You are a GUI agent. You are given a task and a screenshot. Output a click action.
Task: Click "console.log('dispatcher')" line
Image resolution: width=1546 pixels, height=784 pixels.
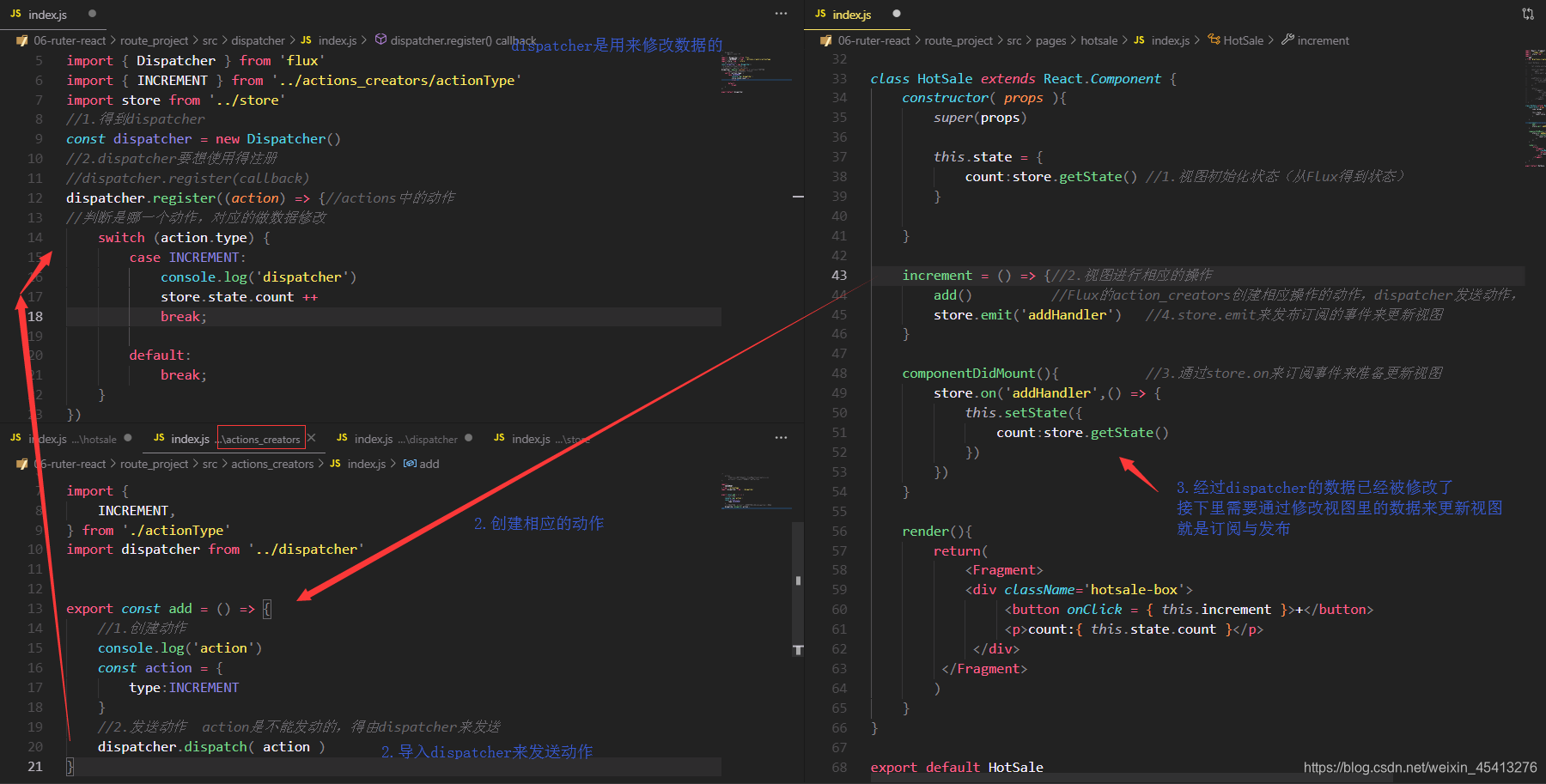[259, 277]
